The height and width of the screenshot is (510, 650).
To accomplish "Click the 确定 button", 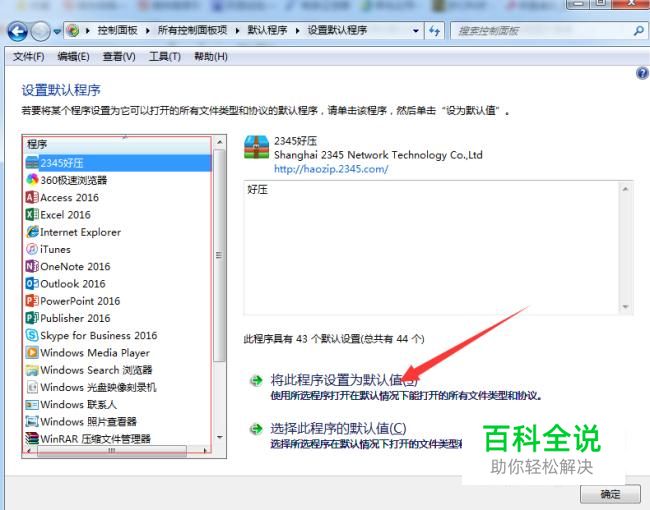I will coord(610,494).
